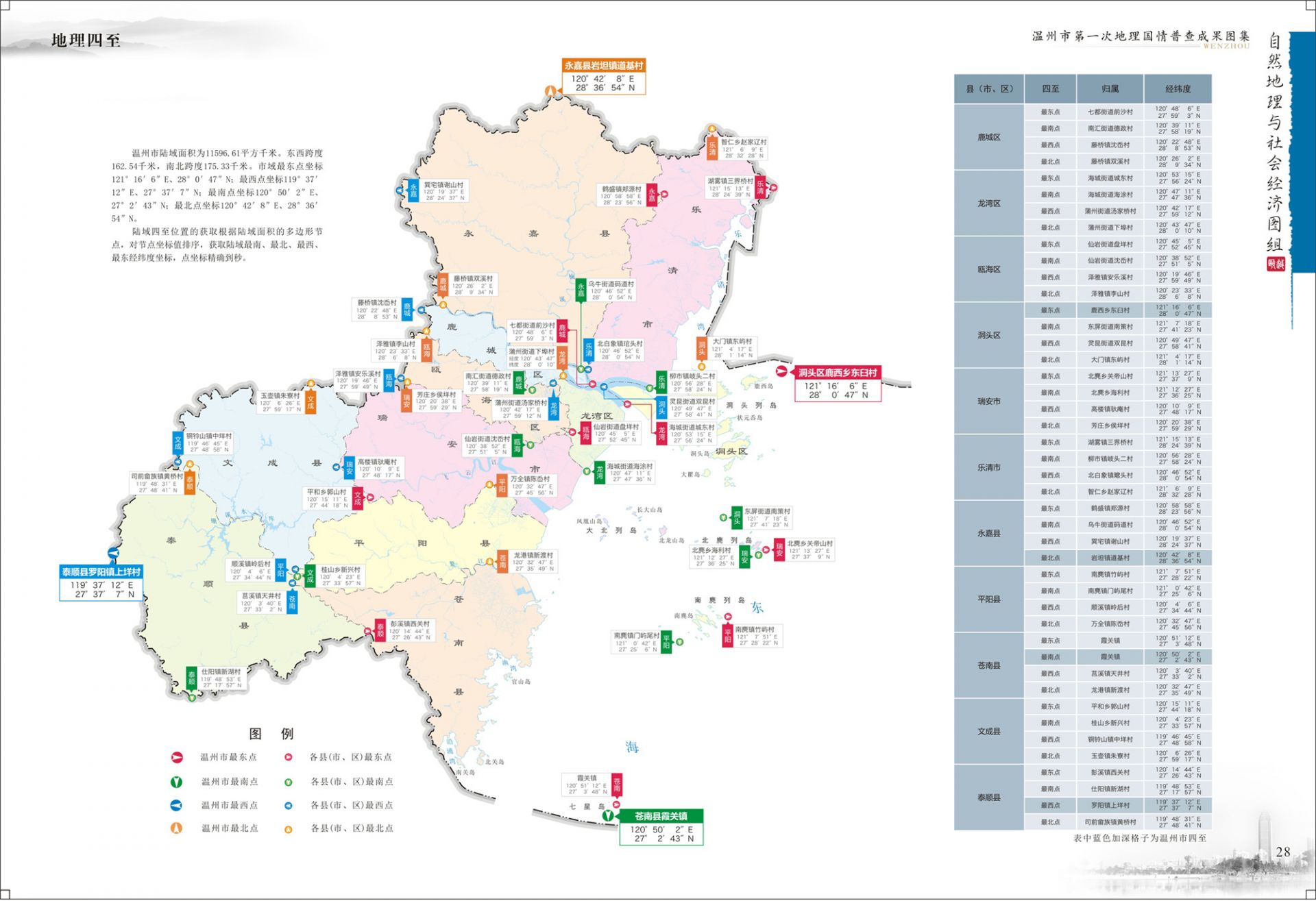Screen dimensions: 1316x901
Task: Click the blue 鹿城 tag beside 藤桥镇沈岙村
Action: (x=406, y=309)
